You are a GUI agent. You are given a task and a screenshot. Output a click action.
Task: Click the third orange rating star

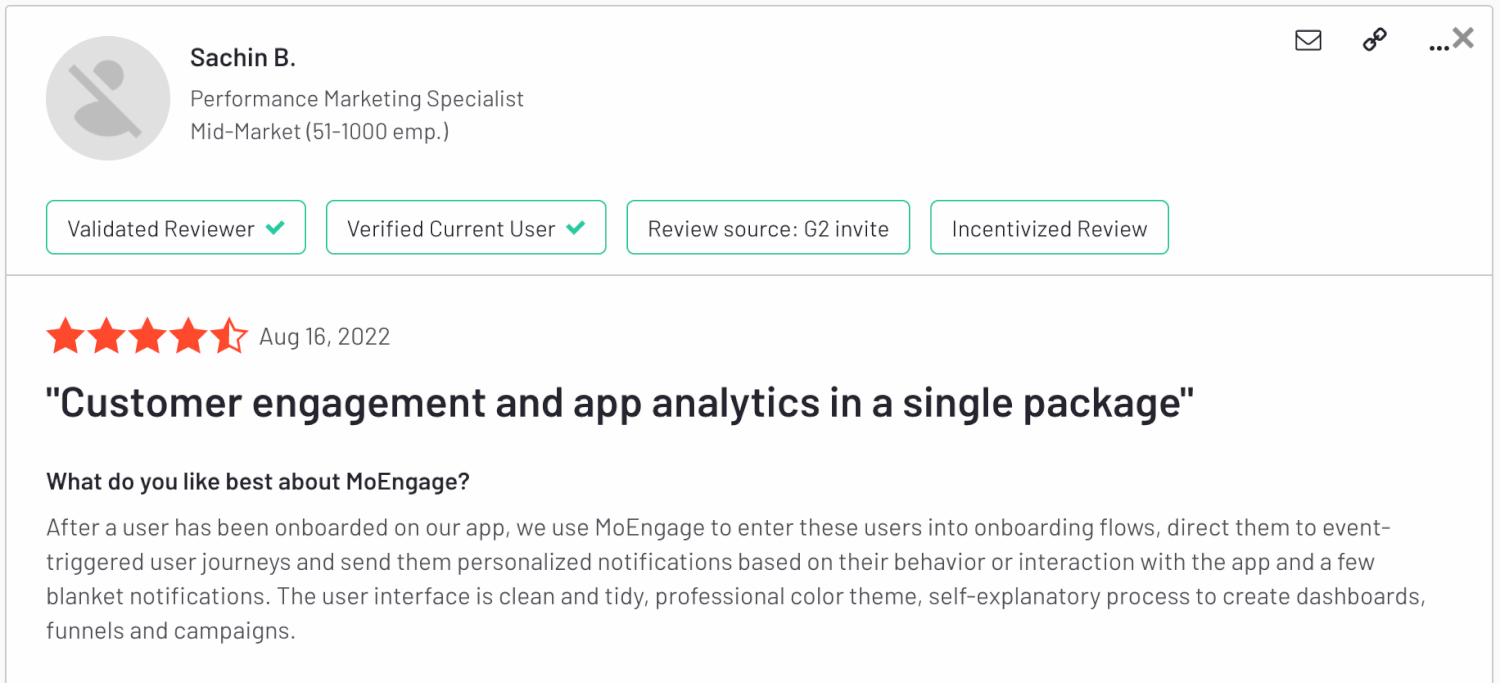(147, 336)
